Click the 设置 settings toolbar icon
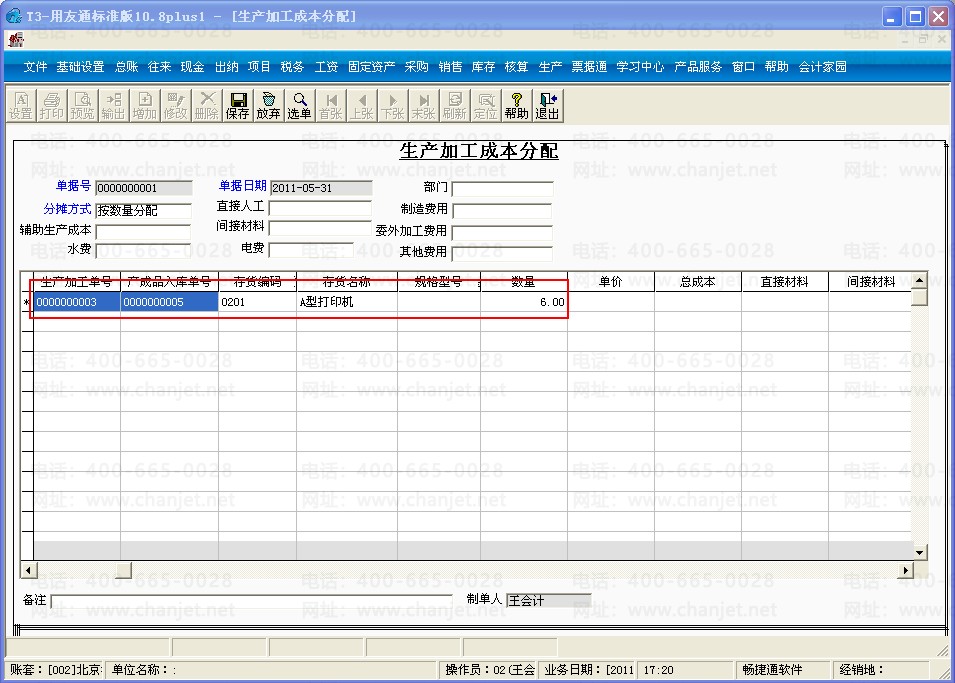This screenshot has width=955, height=683. point(21,106)
